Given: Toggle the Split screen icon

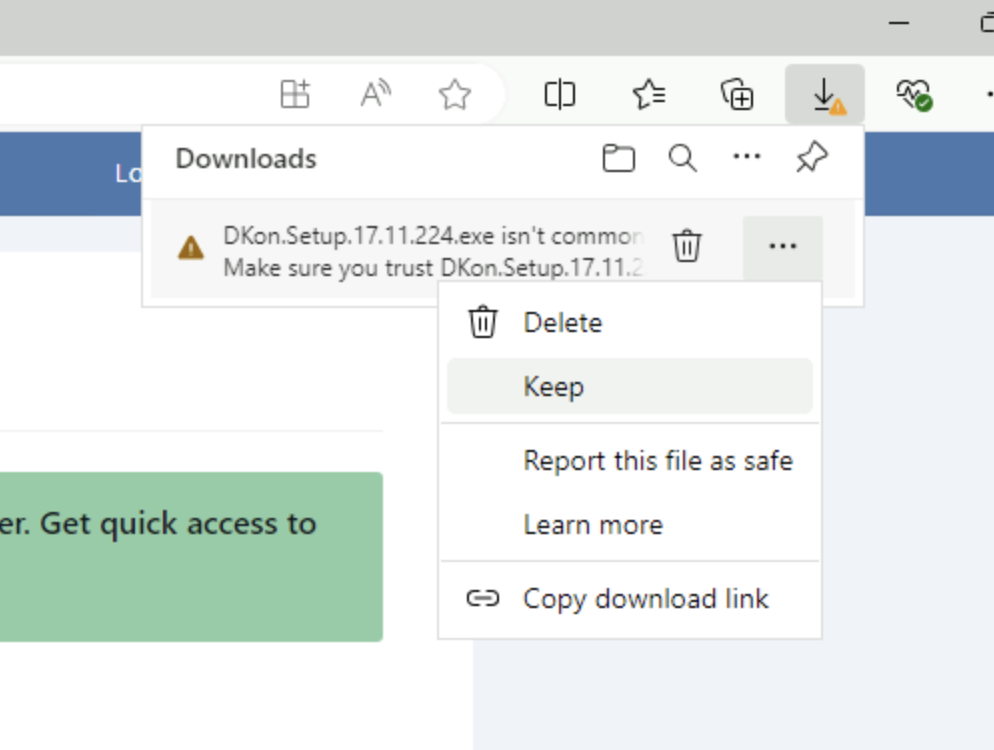Looking at the screenshot, I should click(560, 95).
